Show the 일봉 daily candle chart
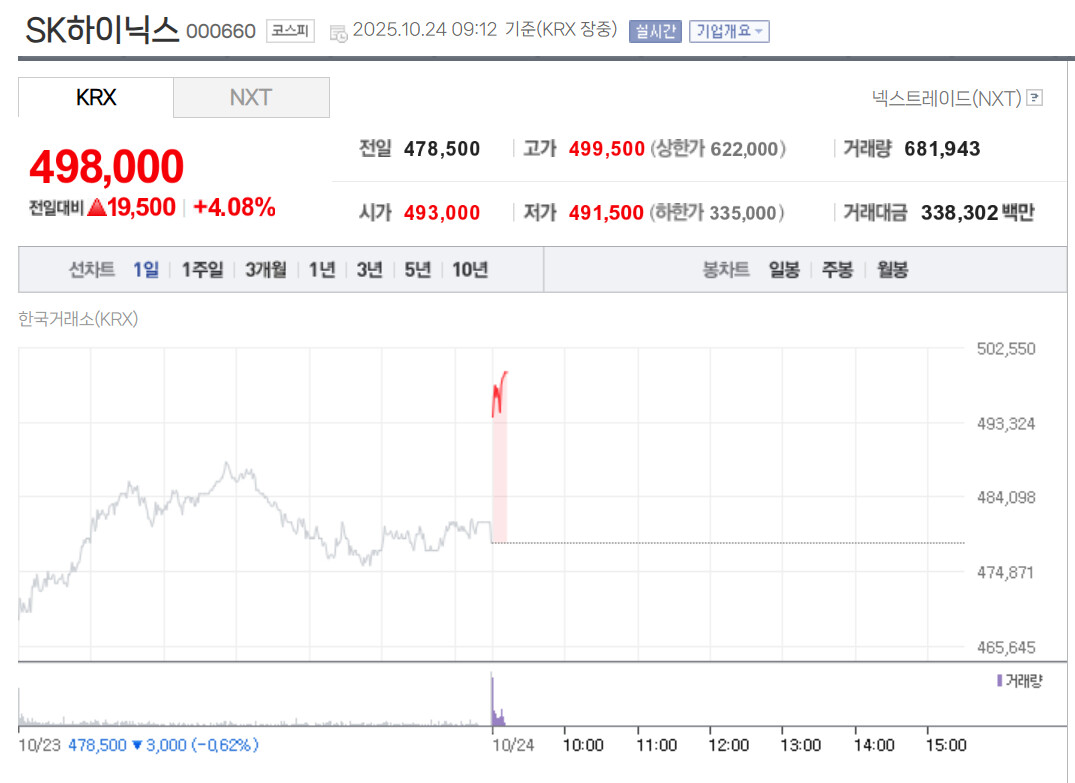The width and height of the screenshot is (1075, 783). point(784,269)
